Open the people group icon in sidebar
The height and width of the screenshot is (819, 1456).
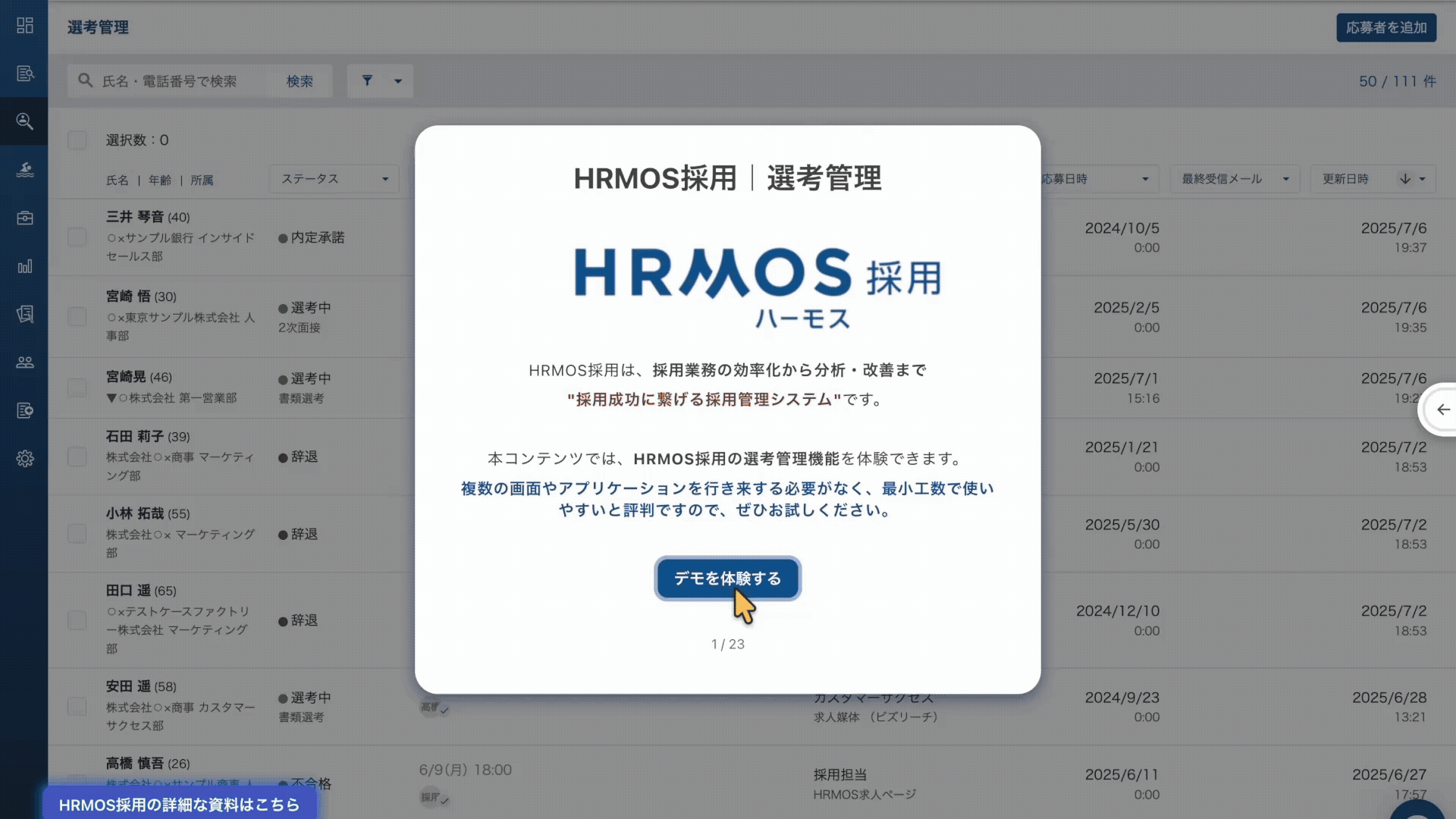click(24, 362)
